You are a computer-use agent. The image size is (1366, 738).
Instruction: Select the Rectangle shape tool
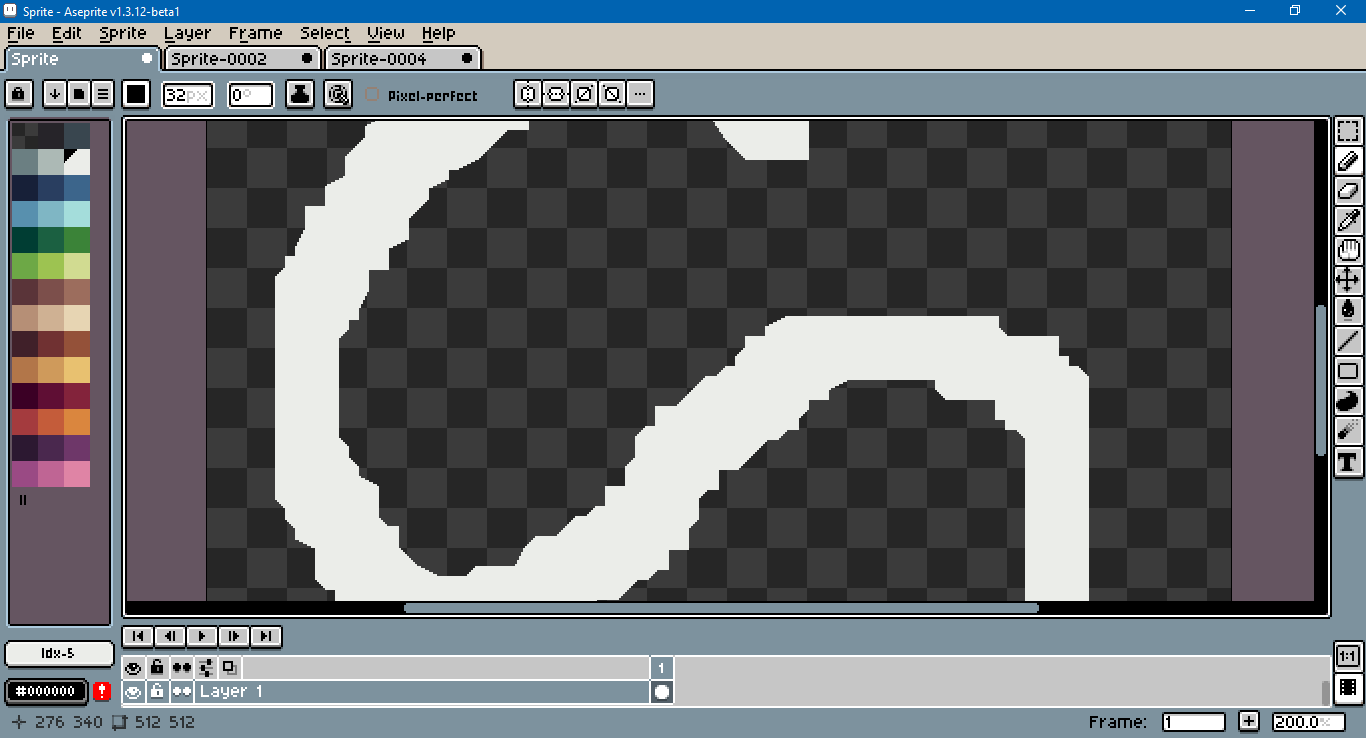(x=1348, y=371)
